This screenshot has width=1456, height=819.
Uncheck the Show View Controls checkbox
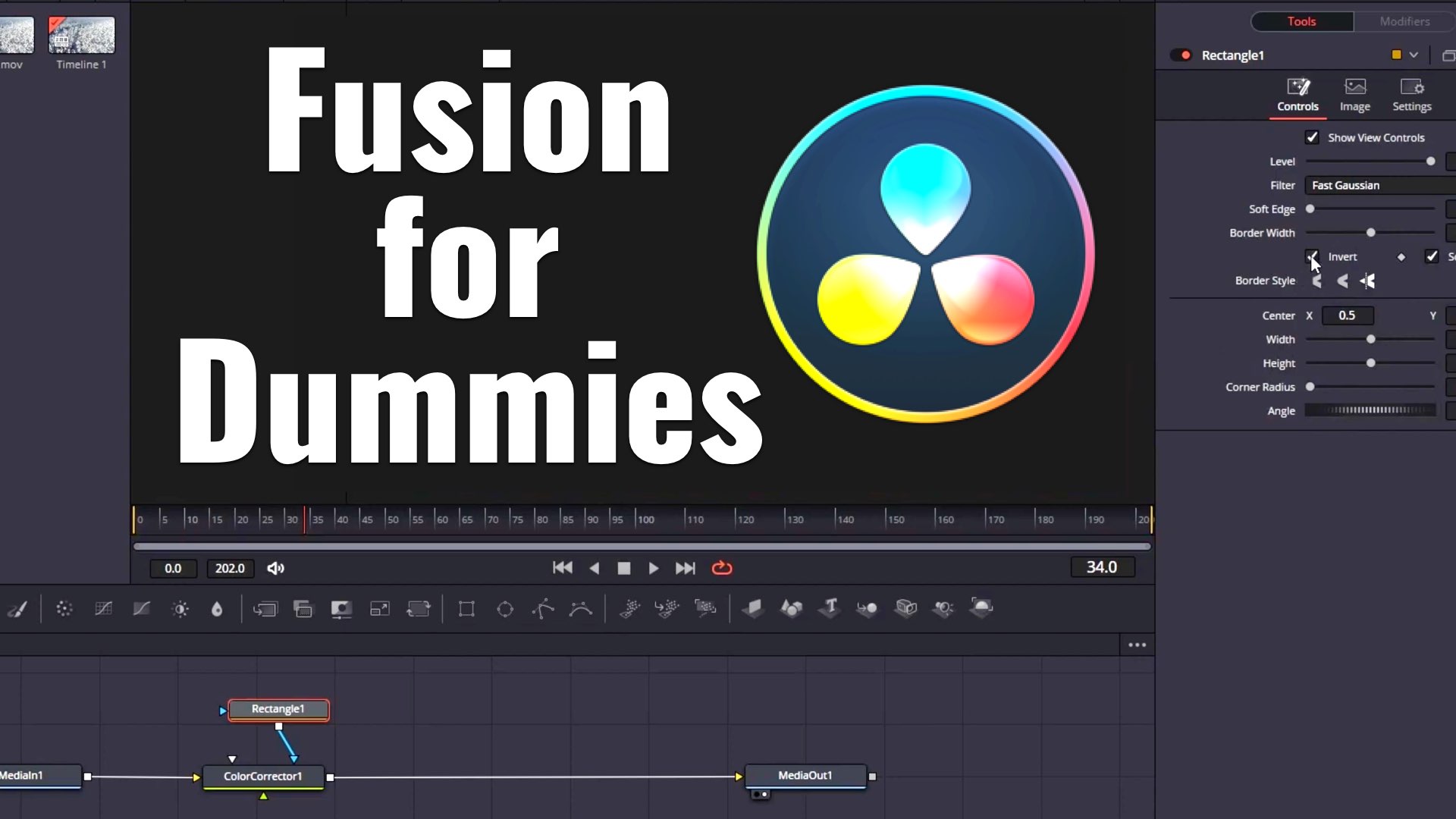[x=1313, y=136]
